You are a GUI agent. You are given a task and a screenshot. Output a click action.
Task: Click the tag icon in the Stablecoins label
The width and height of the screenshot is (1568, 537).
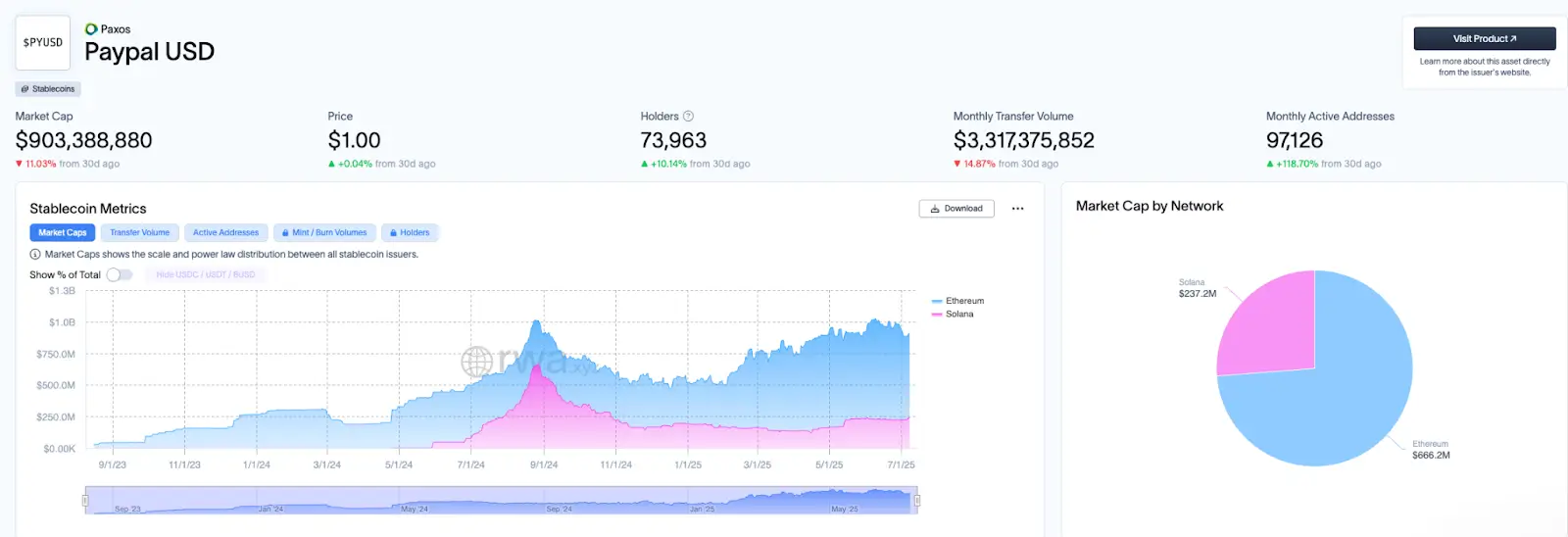click(x=24, y=89)
